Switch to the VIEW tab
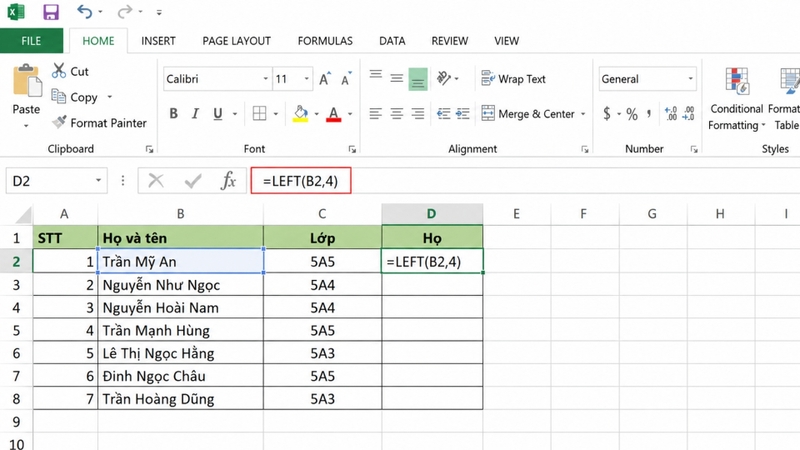Image resolution: width=800 pixels, height=450 pixels. tap(506, 41)
